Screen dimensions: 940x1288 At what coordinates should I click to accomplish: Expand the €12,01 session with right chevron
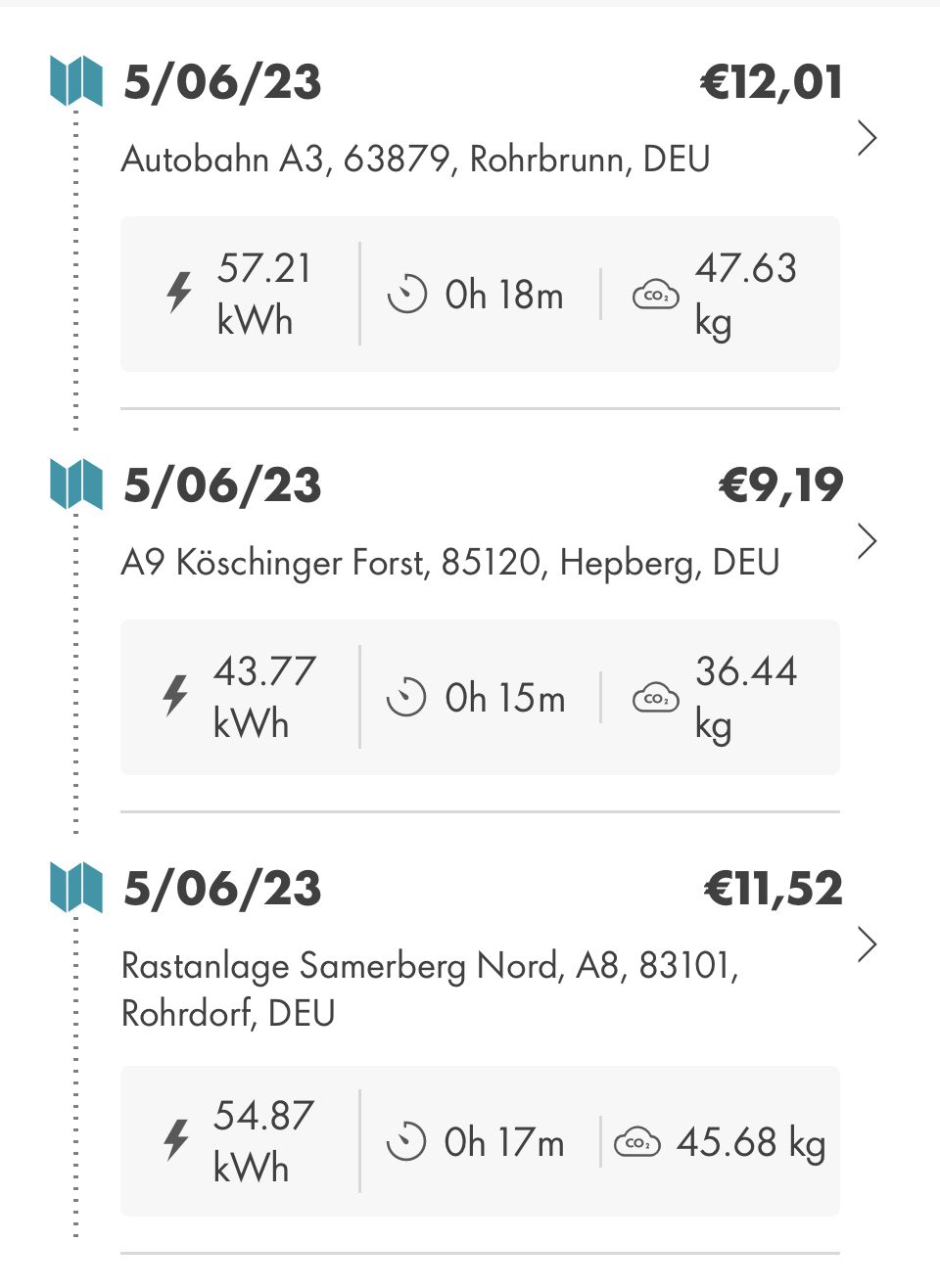[867, 138]
